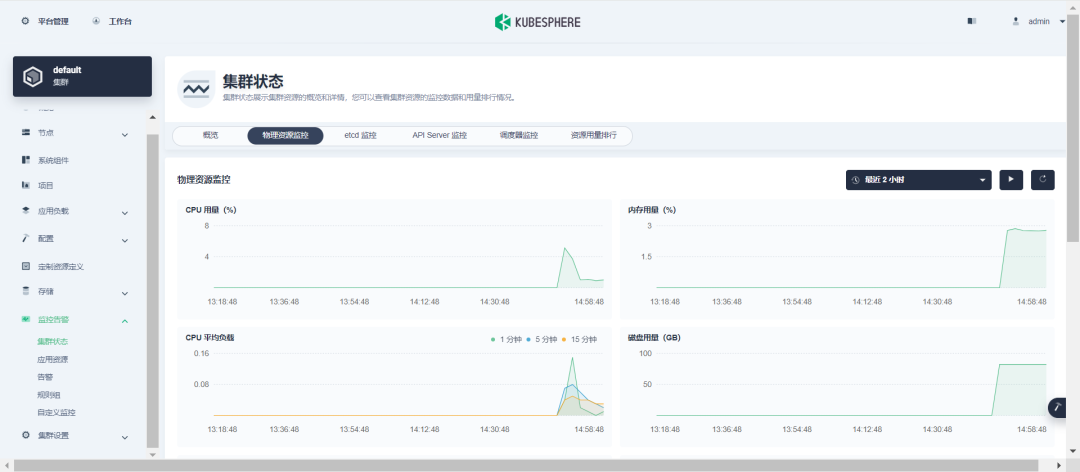The width and height of the screenshot is (1080, 472).
Task: Click the 应用负载 workloads sidebar icon
Action: tap(25, 211)
